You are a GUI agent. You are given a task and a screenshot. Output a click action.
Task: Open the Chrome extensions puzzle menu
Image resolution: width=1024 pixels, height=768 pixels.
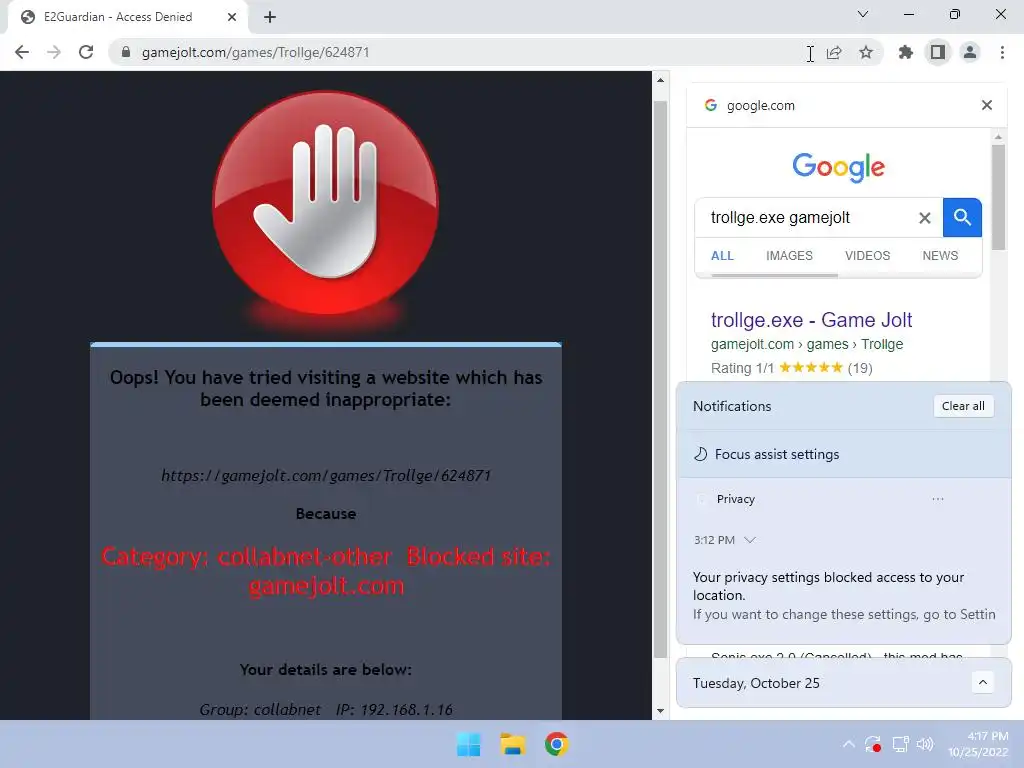906,52
